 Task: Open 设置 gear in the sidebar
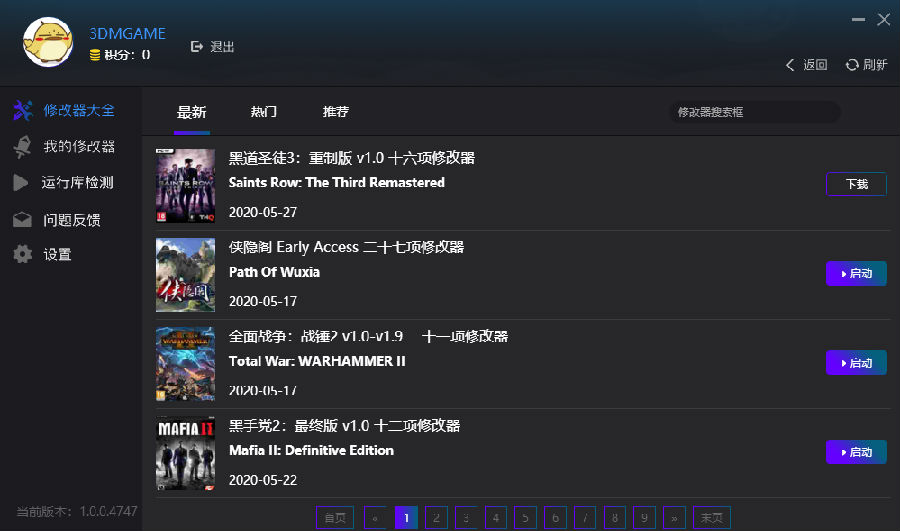23,255
